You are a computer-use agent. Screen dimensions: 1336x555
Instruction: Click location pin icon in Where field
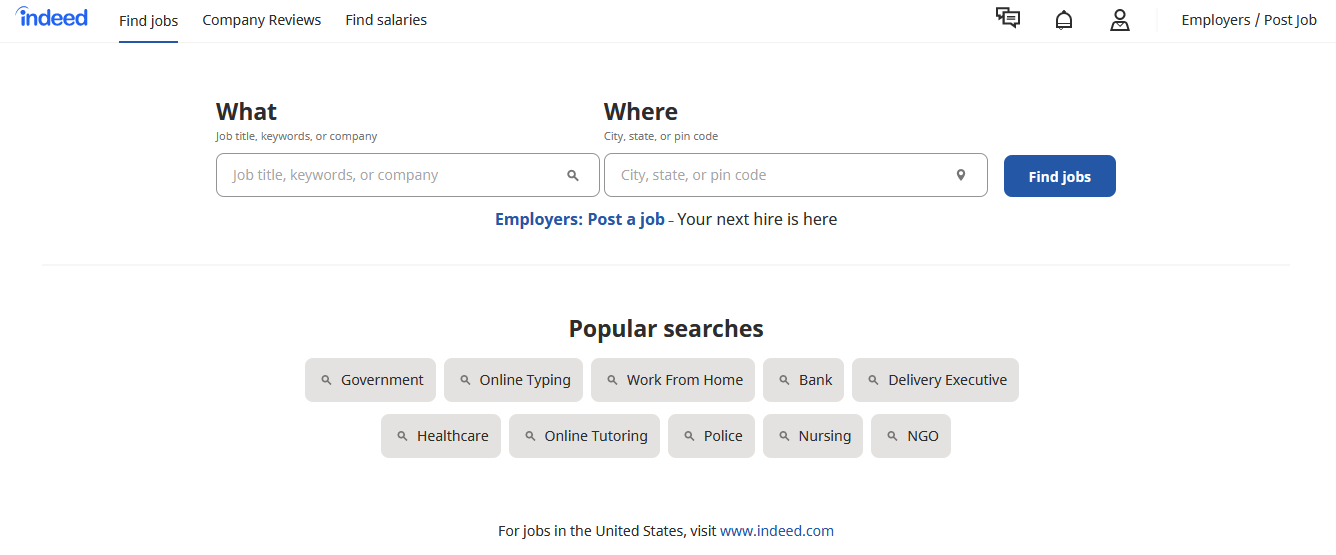coord(961,175)
